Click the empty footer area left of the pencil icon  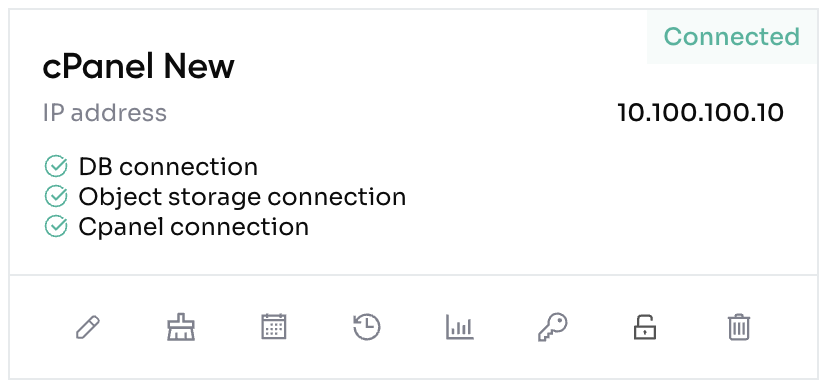(x=41, y=327)
